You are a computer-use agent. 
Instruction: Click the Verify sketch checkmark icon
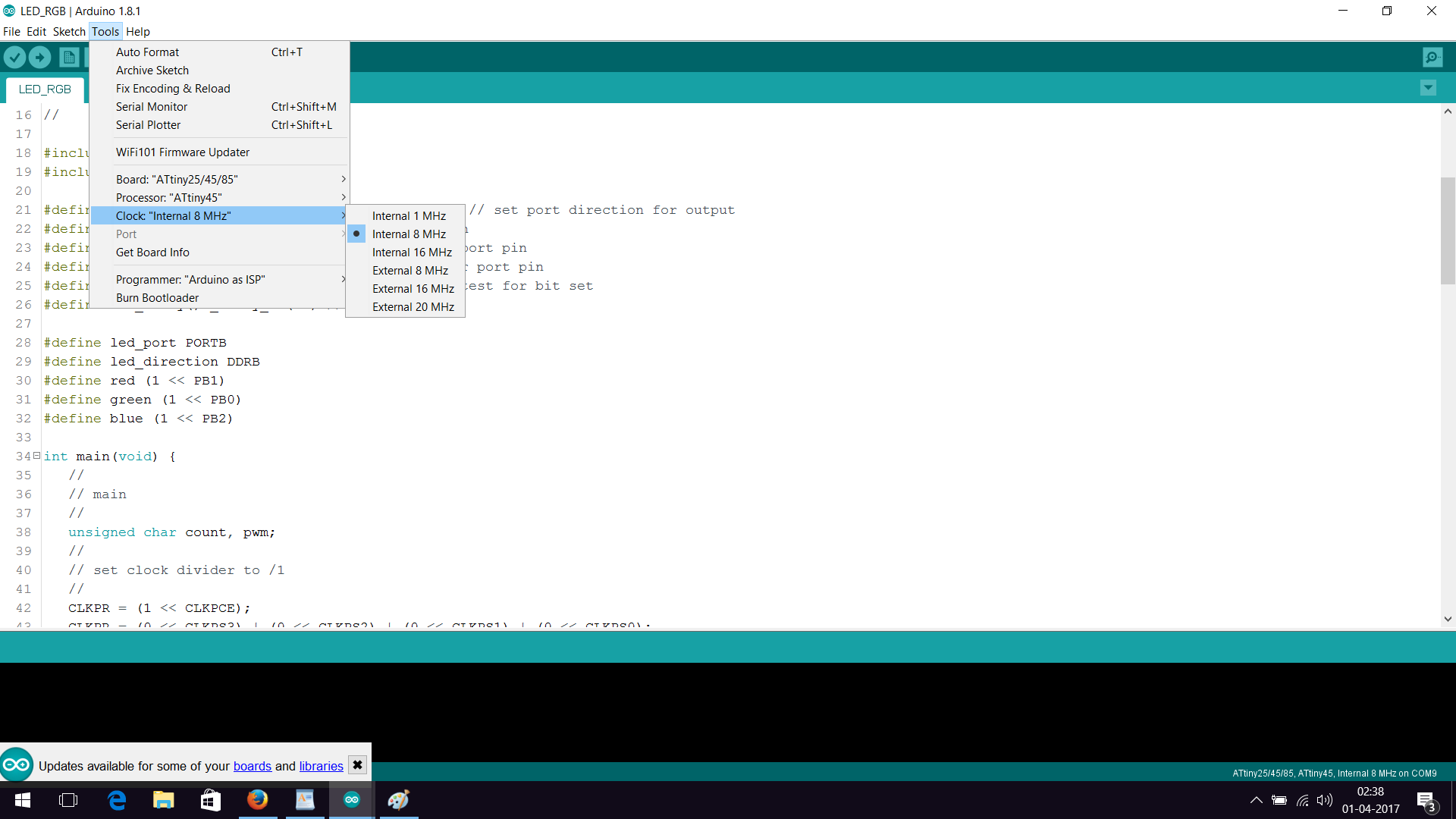click(x=14, y=57)
